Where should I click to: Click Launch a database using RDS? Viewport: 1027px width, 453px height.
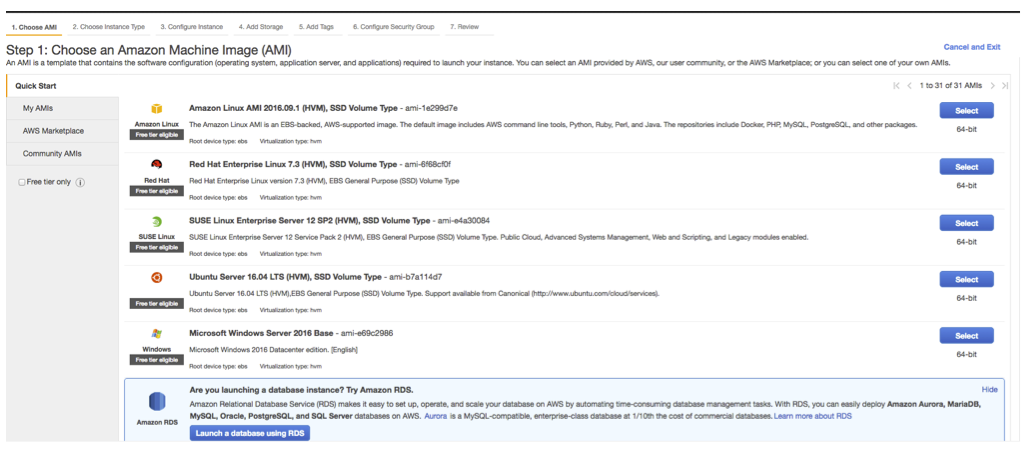pos(250,433)
